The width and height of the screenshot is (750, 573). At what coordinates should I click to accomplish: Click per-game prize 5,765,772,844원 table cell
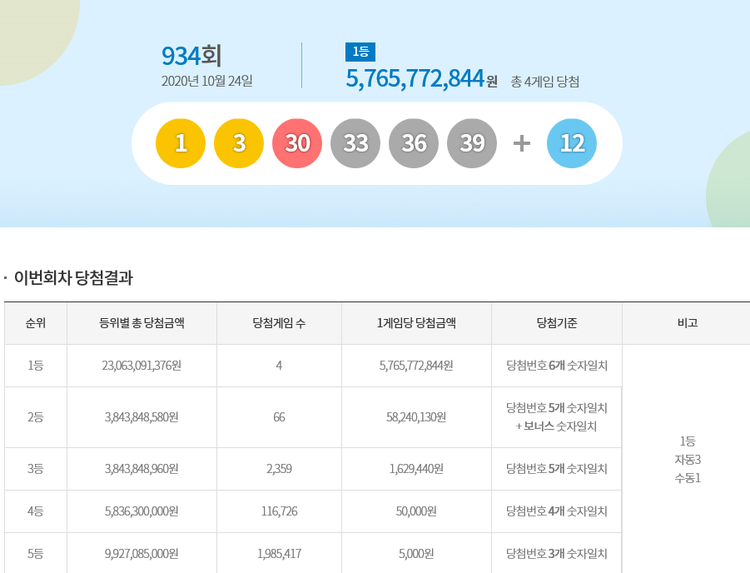[416, 365]
